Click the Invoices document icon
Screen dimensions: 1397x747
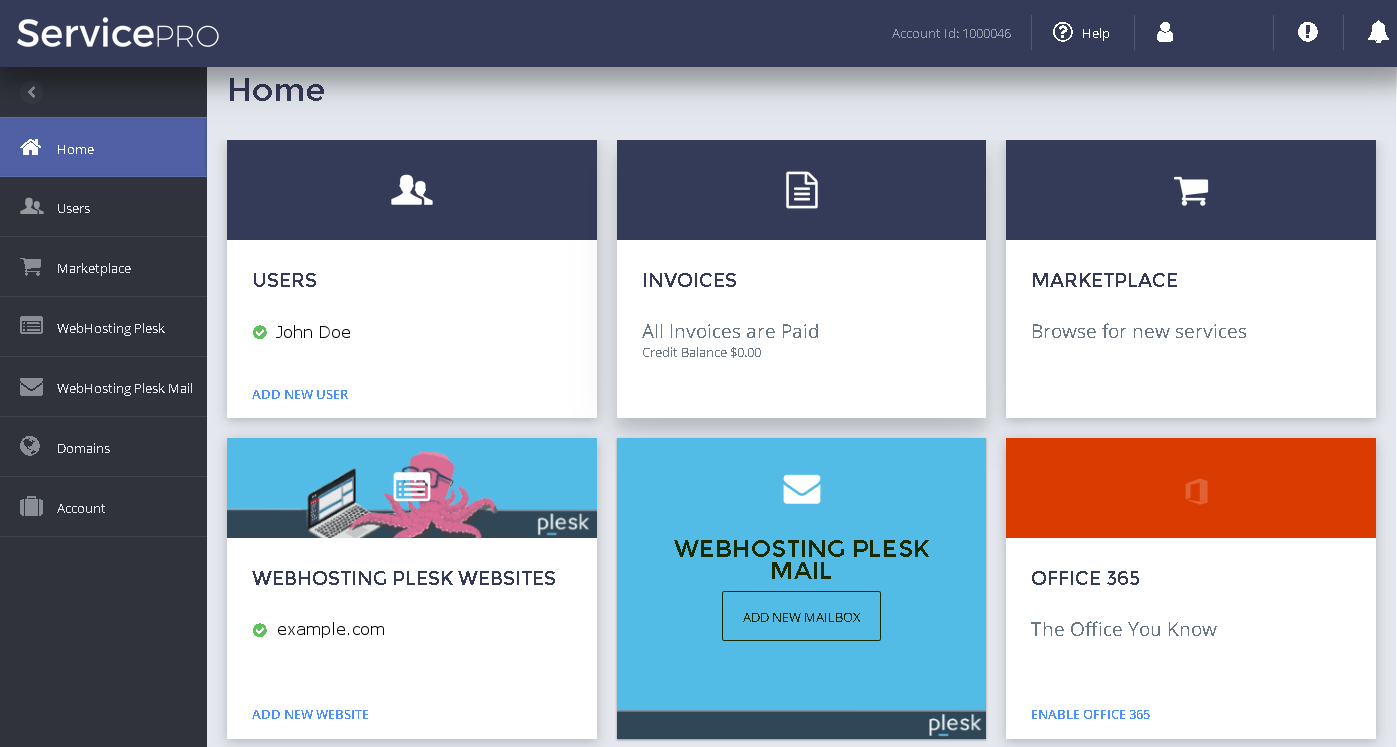(x=801, y=190)
